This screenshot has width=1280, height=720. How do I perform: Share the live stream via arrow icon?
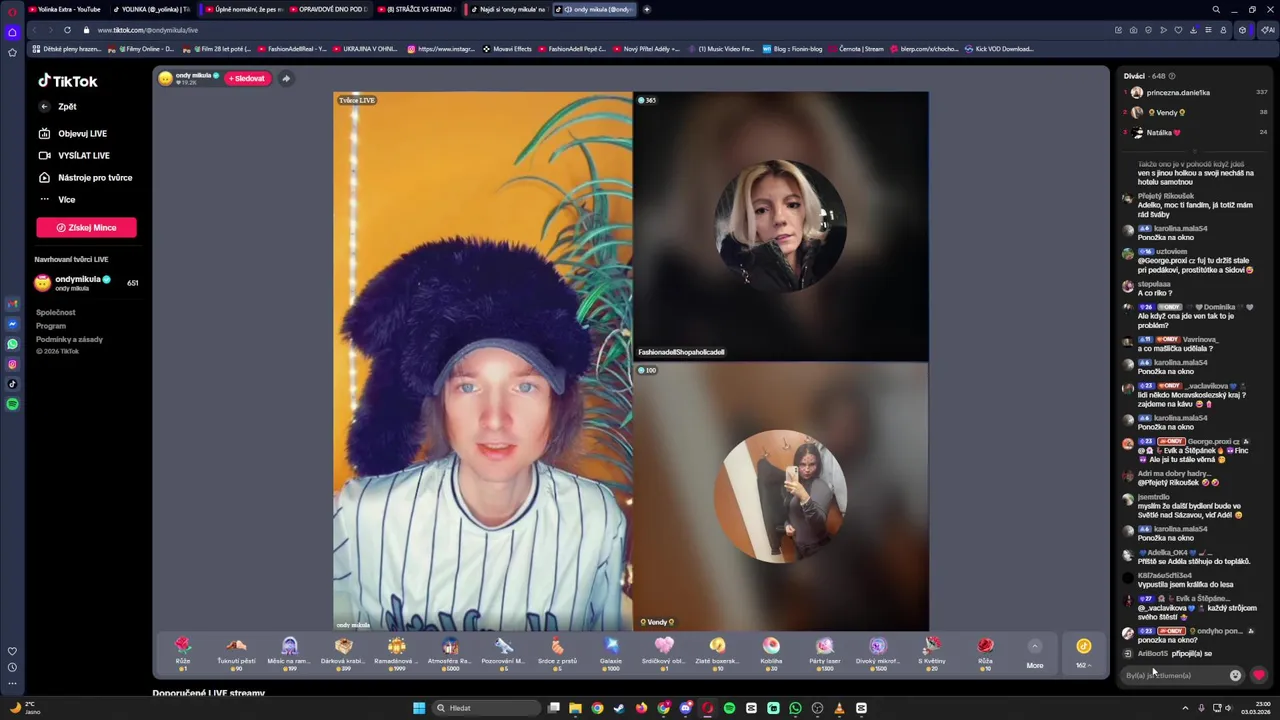(x=286, y=78)
